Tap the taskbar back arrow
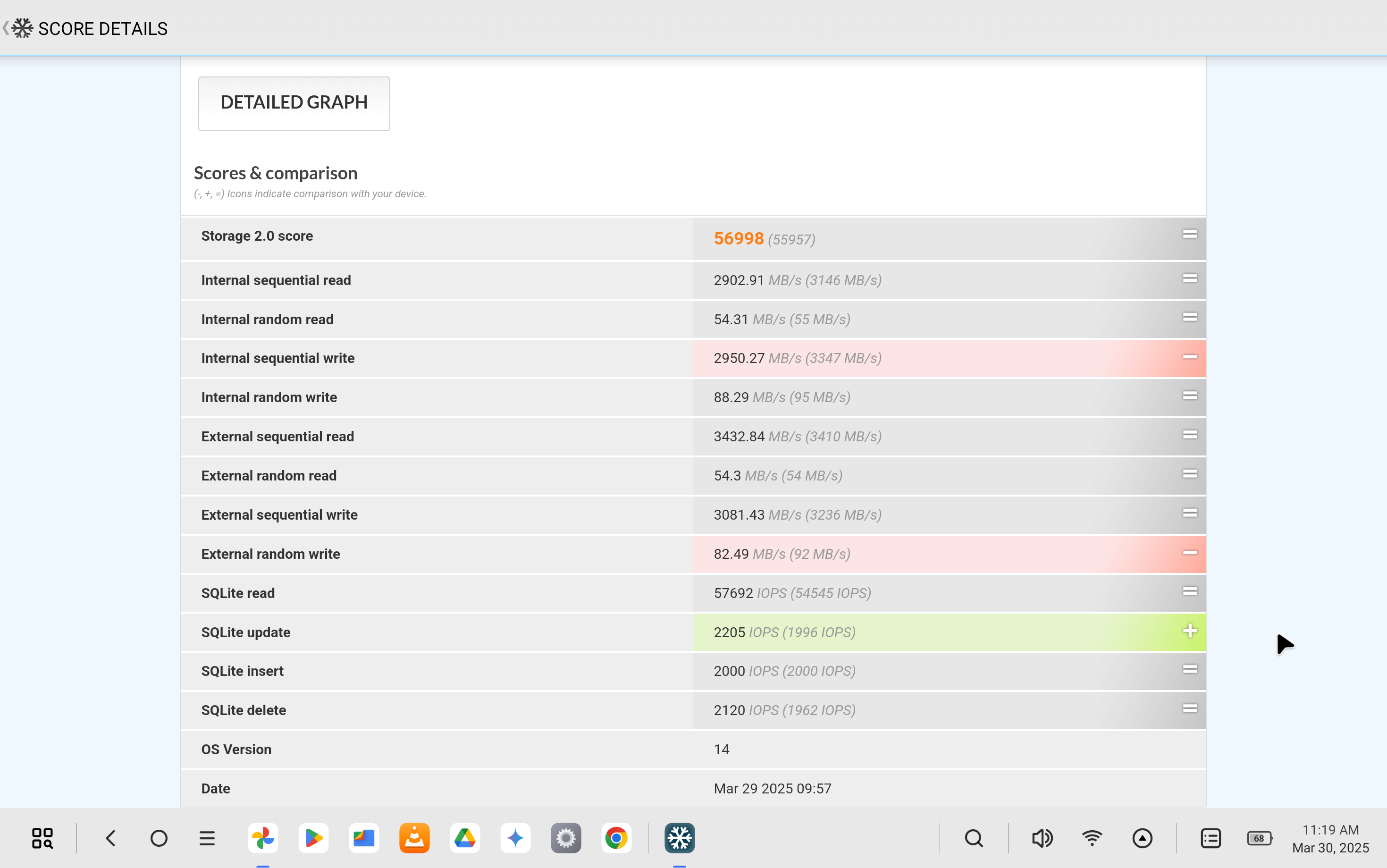Viewport: 1387px width, 868px height. (x=111, y=838)
